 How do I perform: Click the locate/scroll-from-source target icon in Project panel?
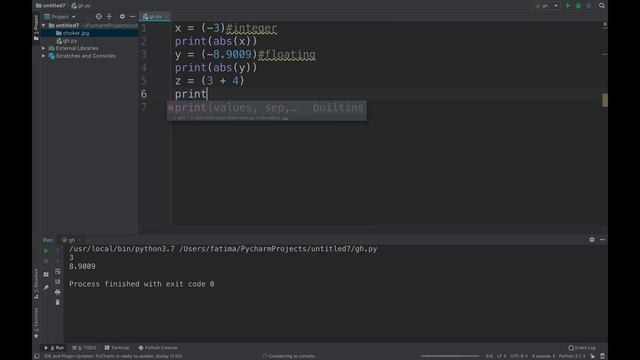[x=99, y=16]
